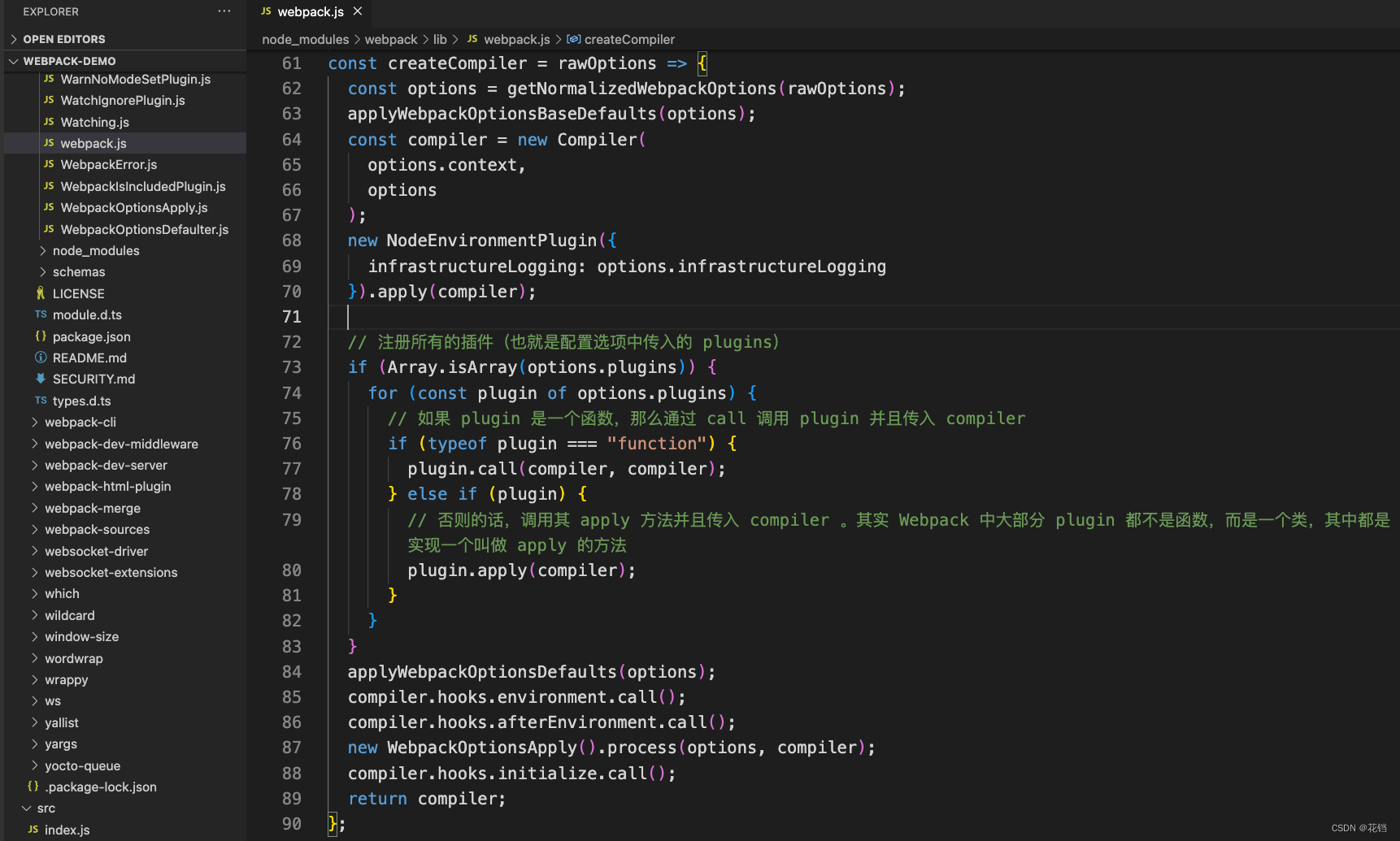Expand the websocket-driver folder
This screenshot has height=841, width=1400.
tap(96, 551)
